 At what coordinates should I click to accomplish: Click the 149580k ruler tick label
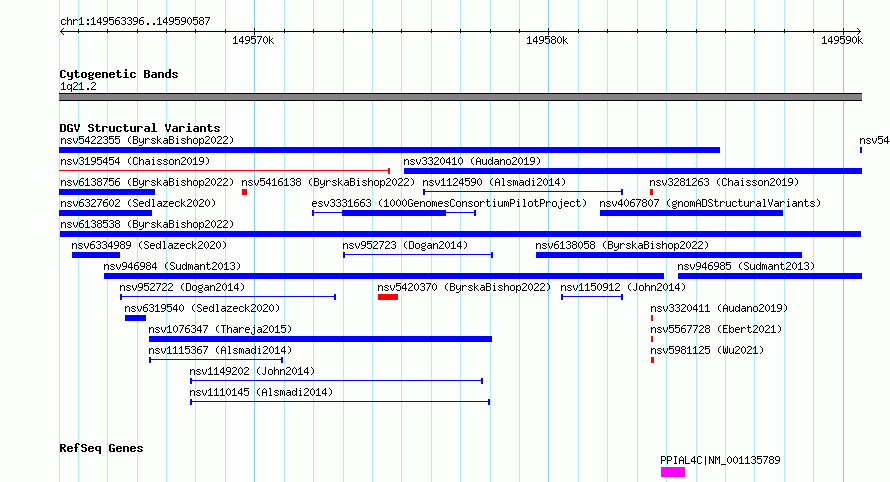[x=547, y=40]
